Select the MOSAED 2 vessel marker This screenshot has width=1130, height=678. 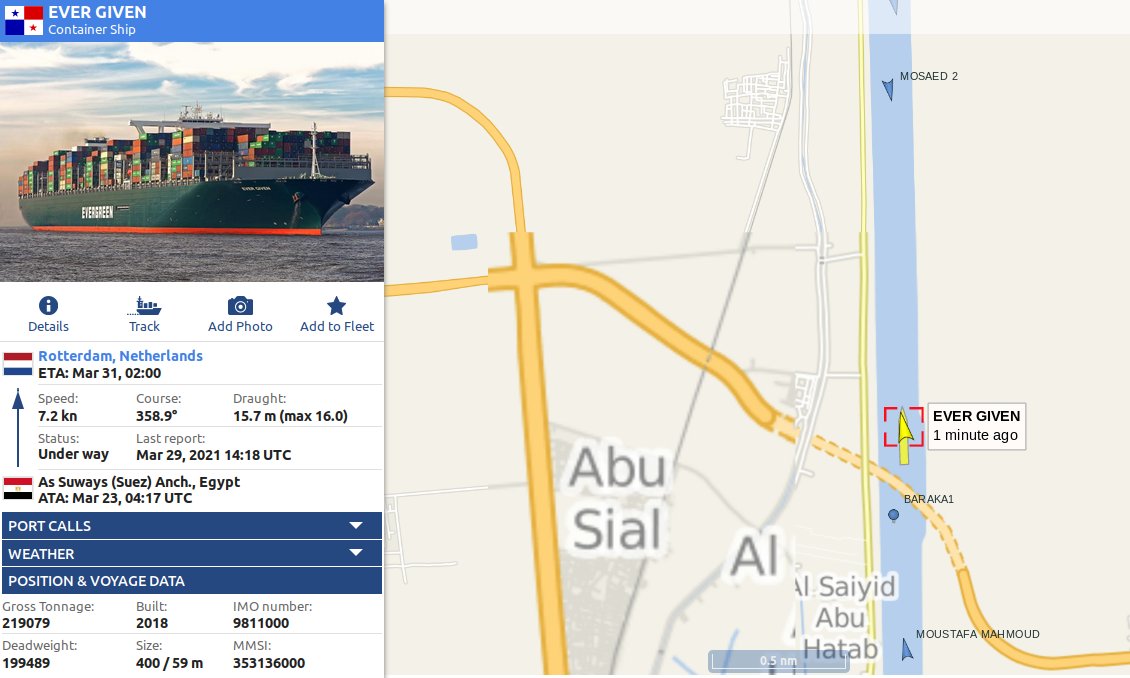(x=888, y=89)
